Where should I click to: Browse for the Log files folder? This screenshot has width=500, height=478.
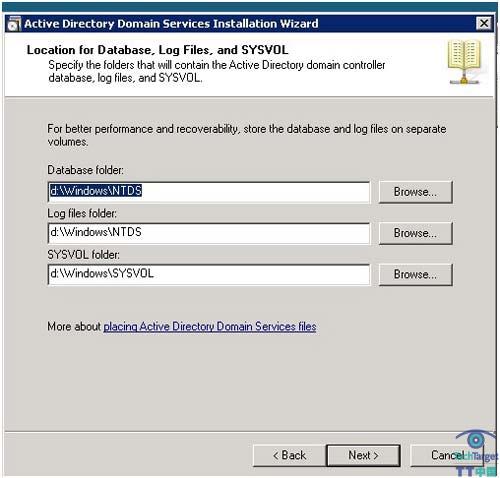(x=415, y=233)
